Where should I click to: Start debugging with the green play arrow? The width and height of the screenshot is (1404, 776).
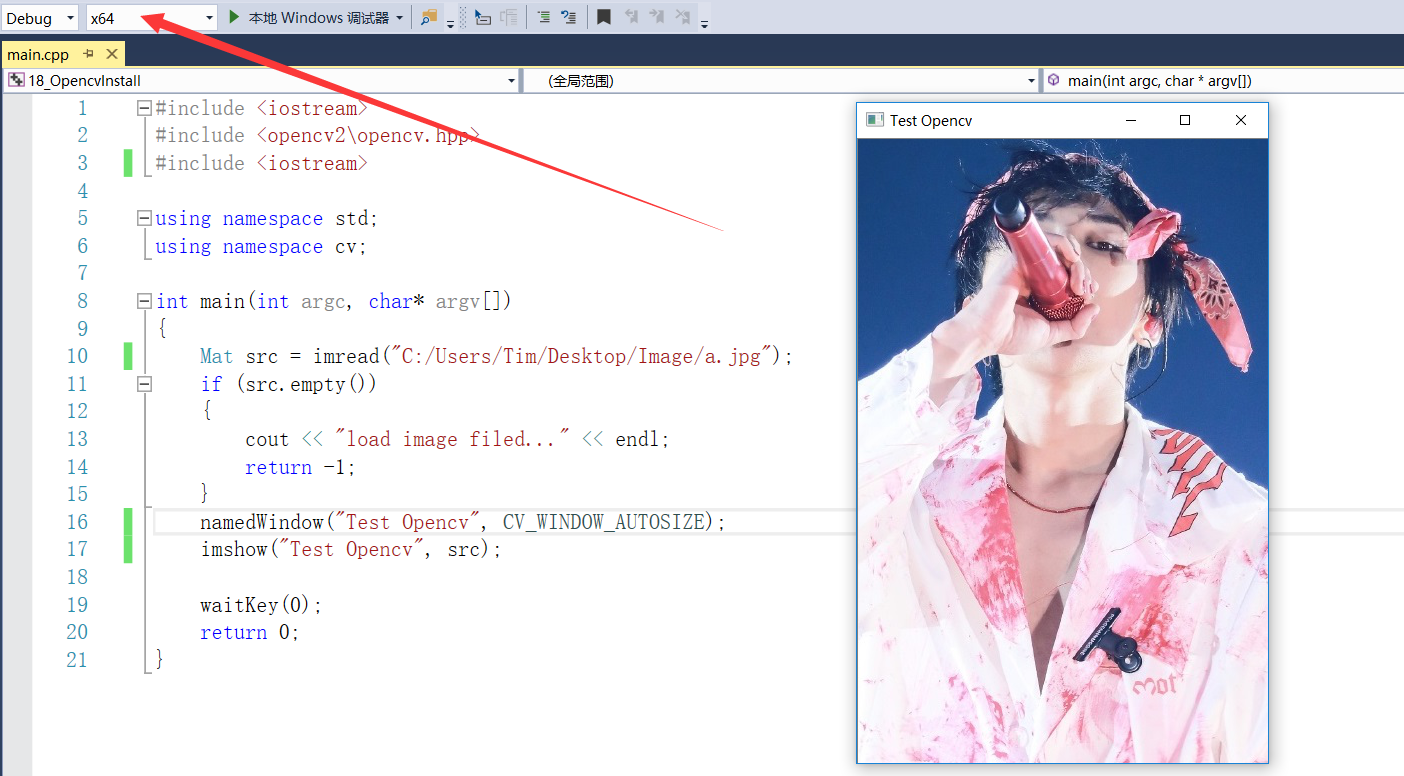click(234, 17)
